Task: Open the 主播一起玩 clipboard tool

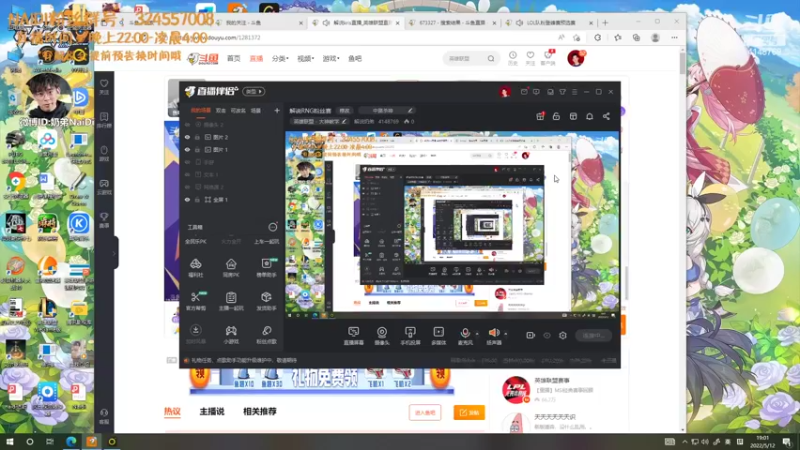Action: 231,301
